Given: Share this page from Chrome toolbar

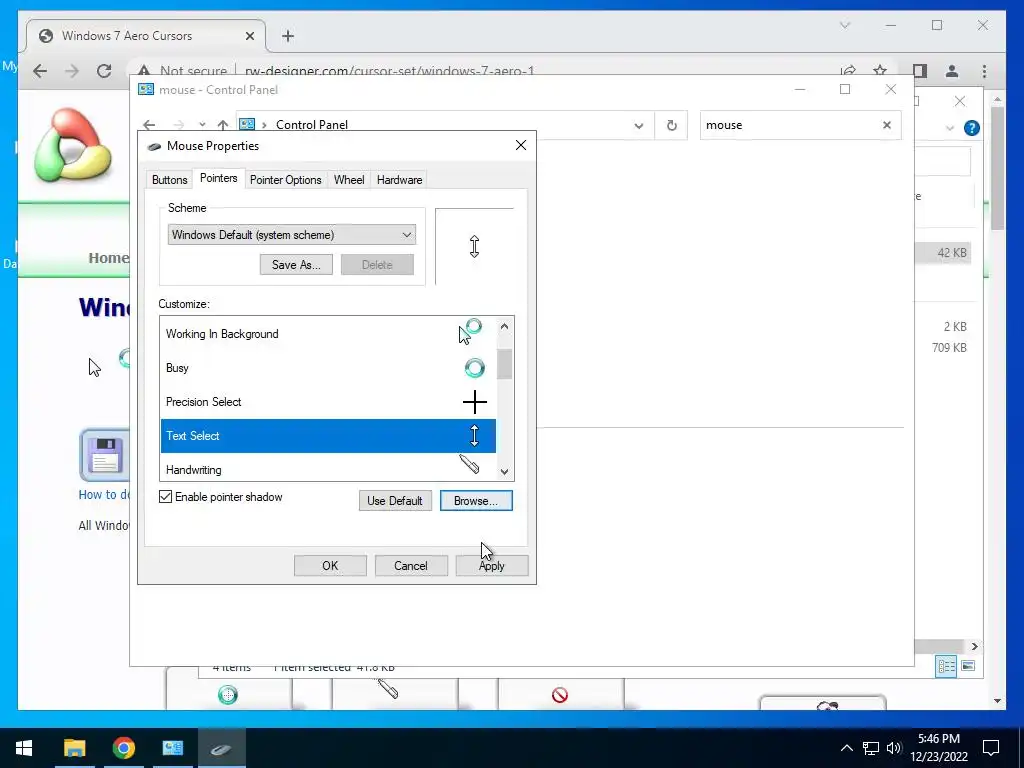Looking at the screenshot, I should 848,71.
